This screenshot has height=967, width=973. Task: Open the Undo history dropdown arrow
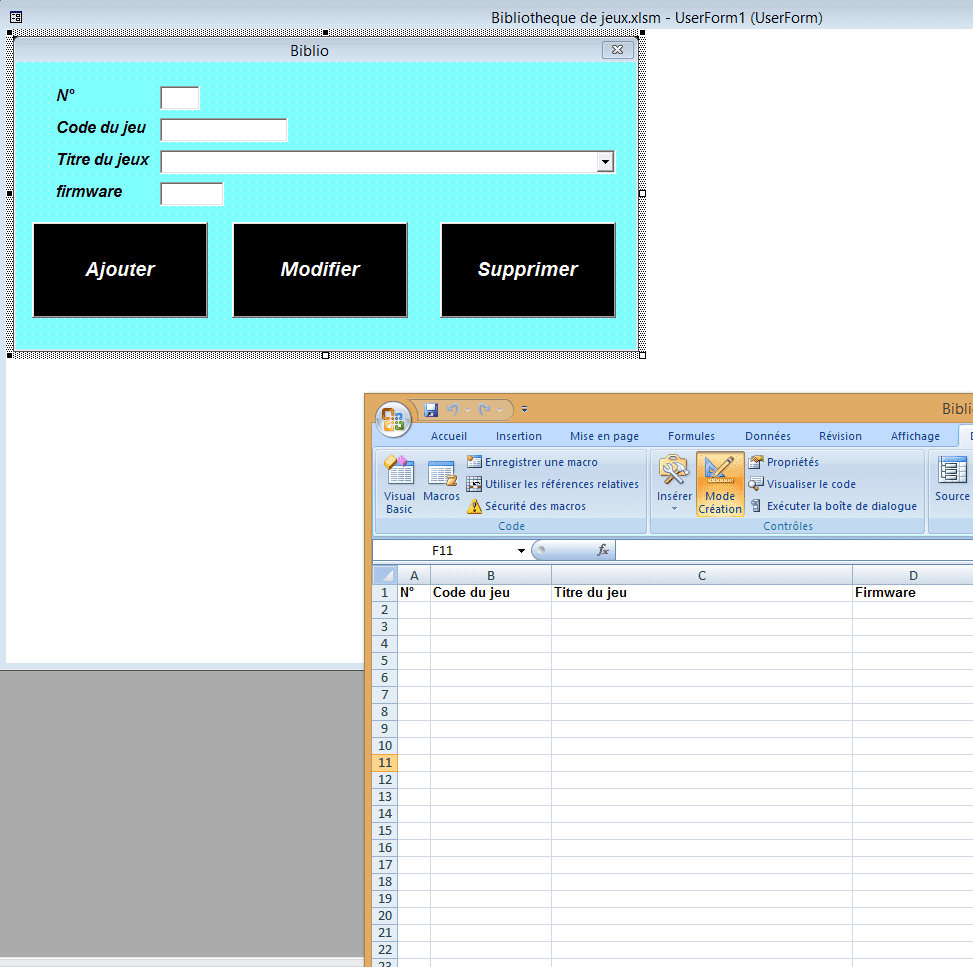(467, 410)
